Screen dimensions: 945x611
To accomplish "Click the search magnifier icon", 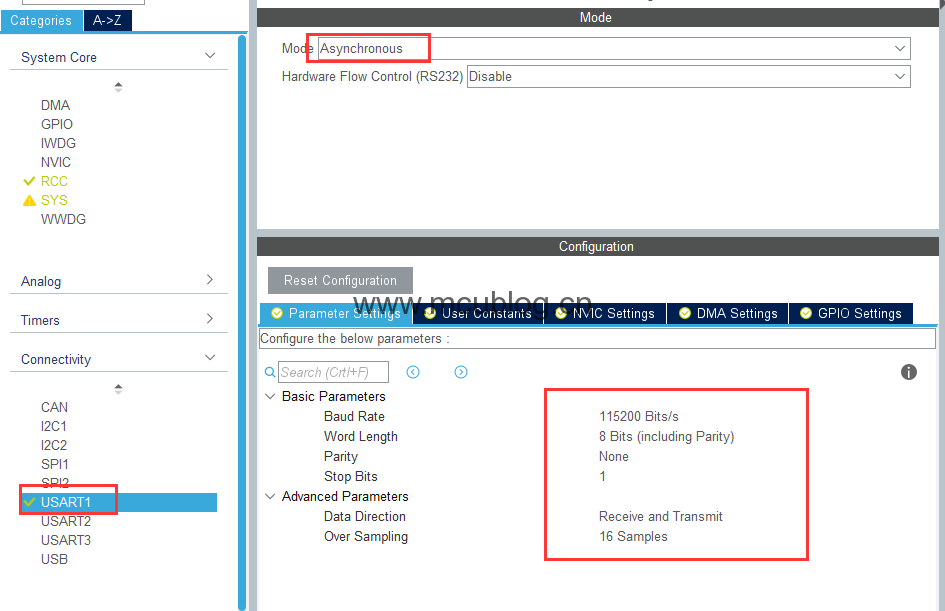I will click(x=270, y=372).
